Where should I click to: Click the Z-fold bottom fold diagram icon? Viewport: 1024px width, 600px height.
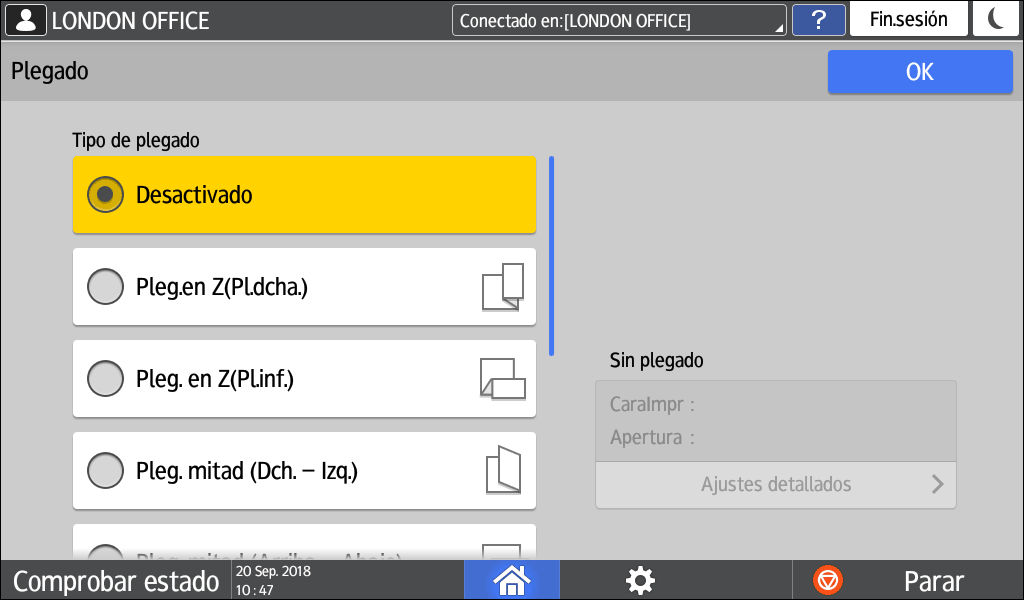click(503, 379)
